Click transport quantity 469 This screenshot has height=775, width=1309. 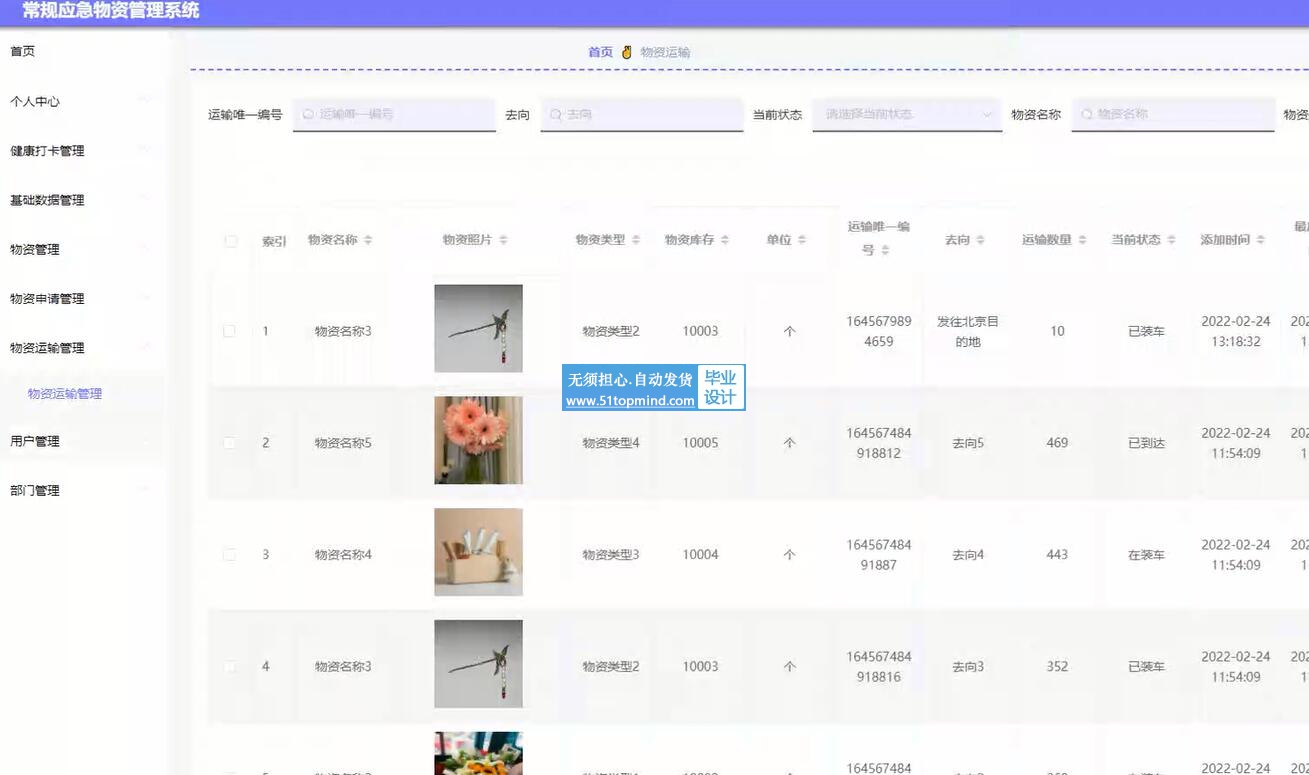[1057, 443]
